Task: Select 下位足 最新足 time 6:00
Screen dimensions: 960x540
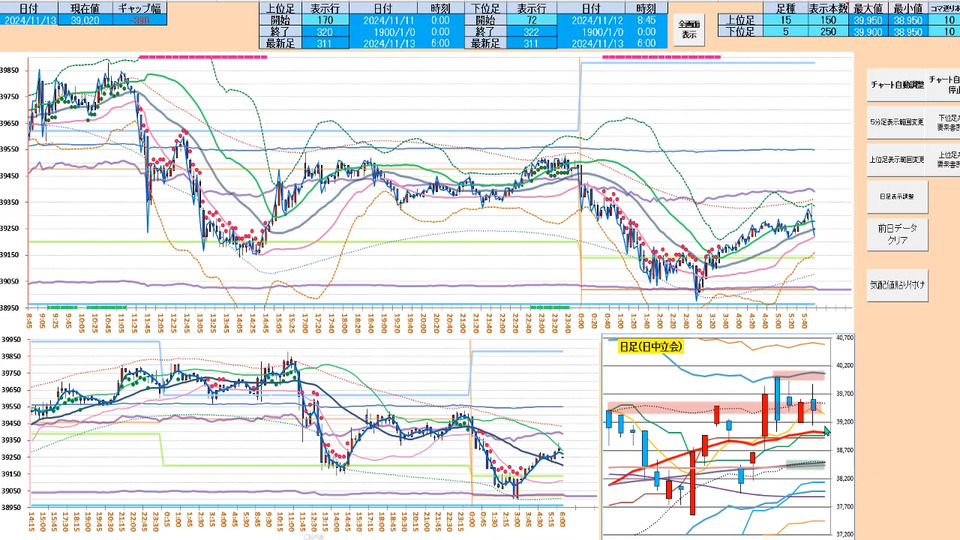Action: [x=646, y=43]
